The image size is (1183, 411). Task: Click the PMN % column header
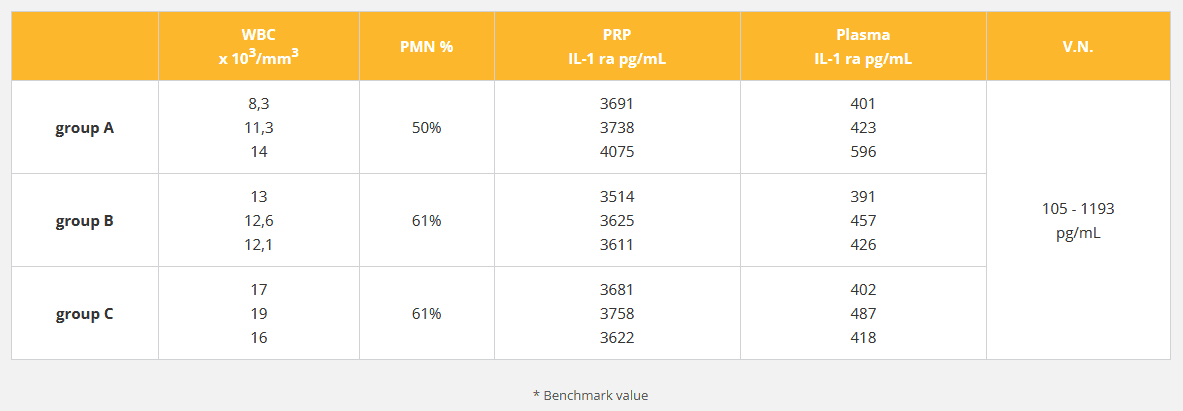pyautogui.click(x=427, y=46)
